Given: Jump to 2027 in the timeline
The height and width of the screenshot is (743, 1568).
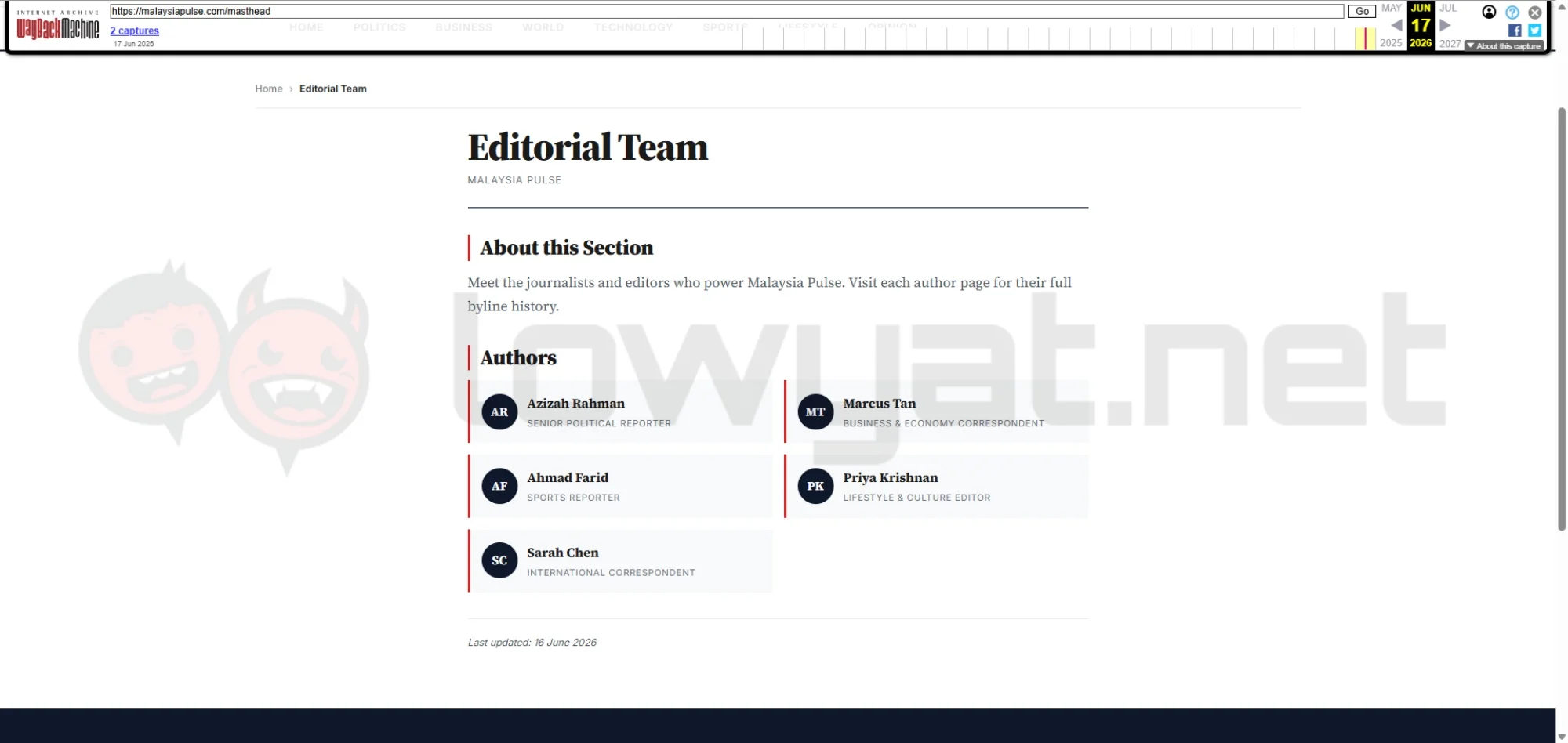Looking at the screenshot, I should pyautogui.click(x=1450, y=43).
